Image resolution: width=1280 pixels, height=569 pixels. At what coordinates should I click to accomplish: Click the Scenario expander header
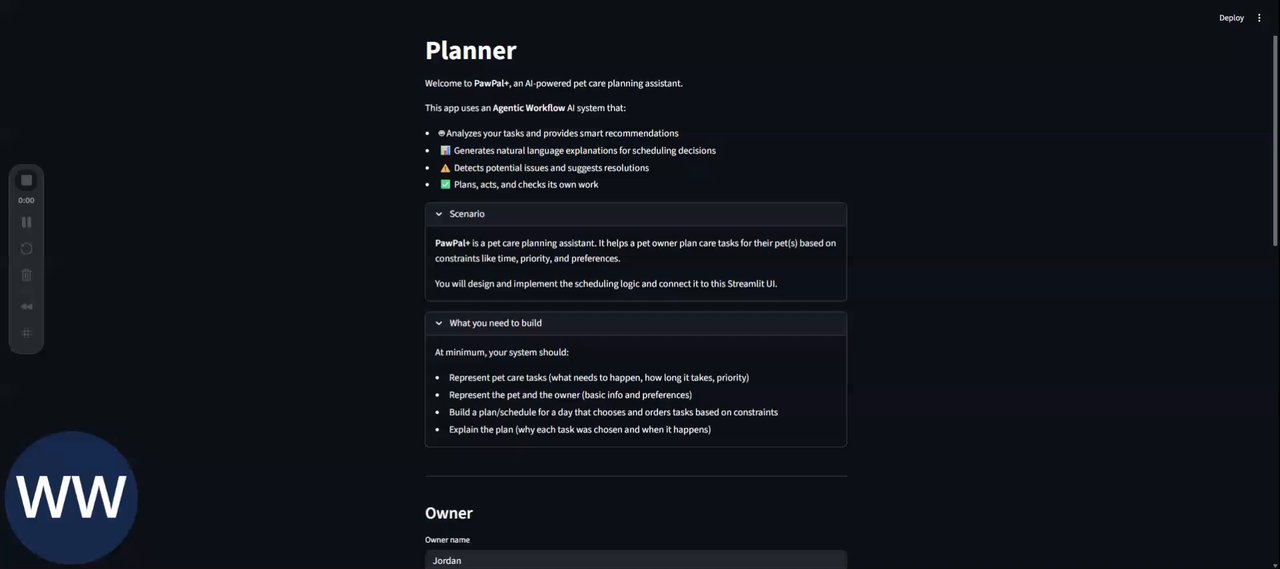click(x=635, y=214)
